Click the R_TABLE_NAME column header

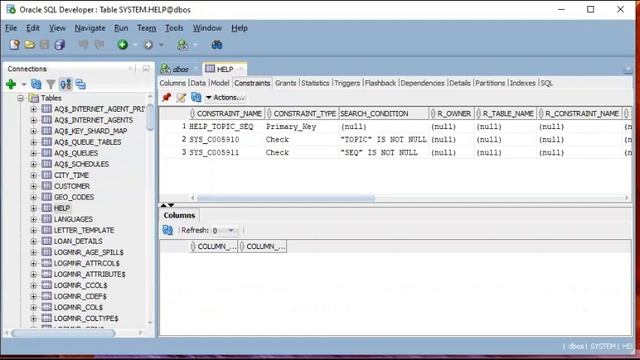pos(505,113)
